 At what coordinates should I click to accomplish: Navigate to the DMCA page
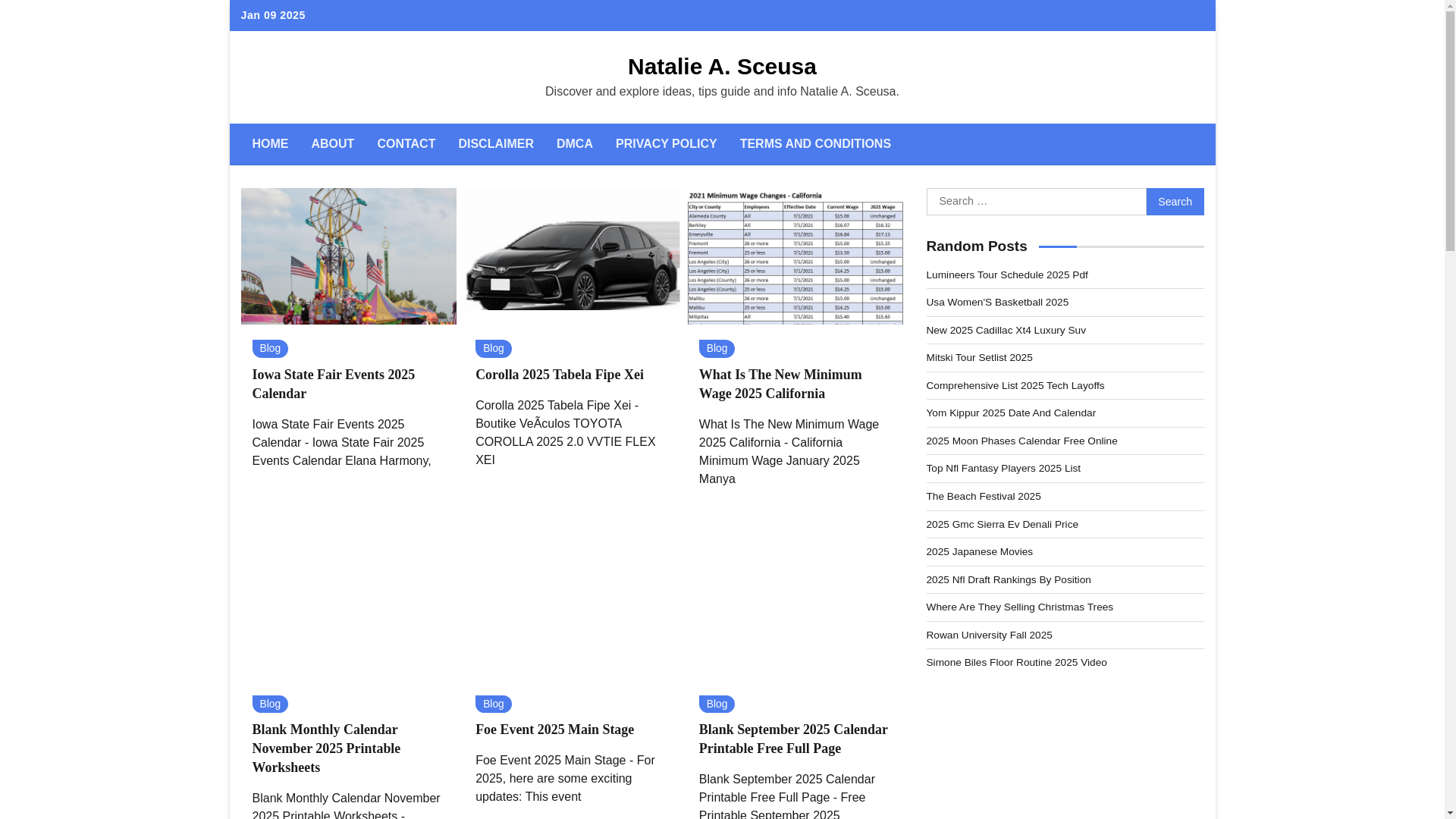point(574,144)
